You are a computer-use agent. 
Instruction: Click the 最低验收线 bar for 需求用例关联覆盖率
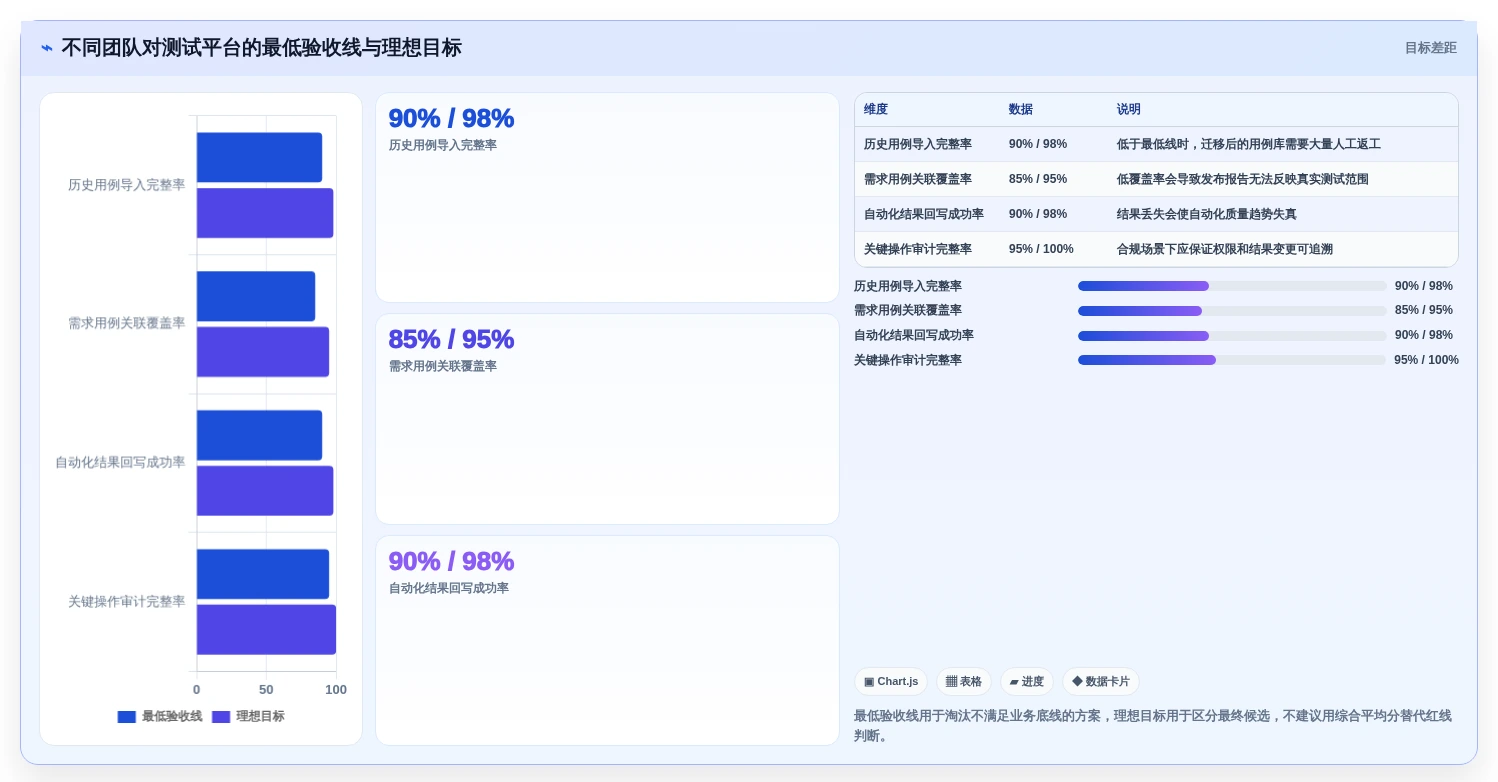pos(256,296)
